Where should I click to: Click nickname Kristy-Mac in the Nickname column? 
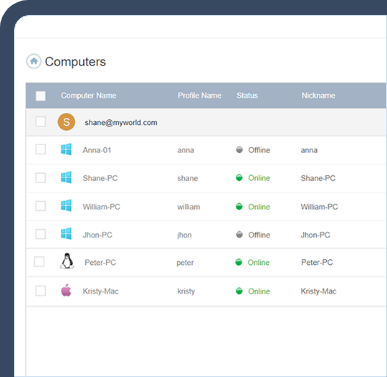(x=318, y=291)
